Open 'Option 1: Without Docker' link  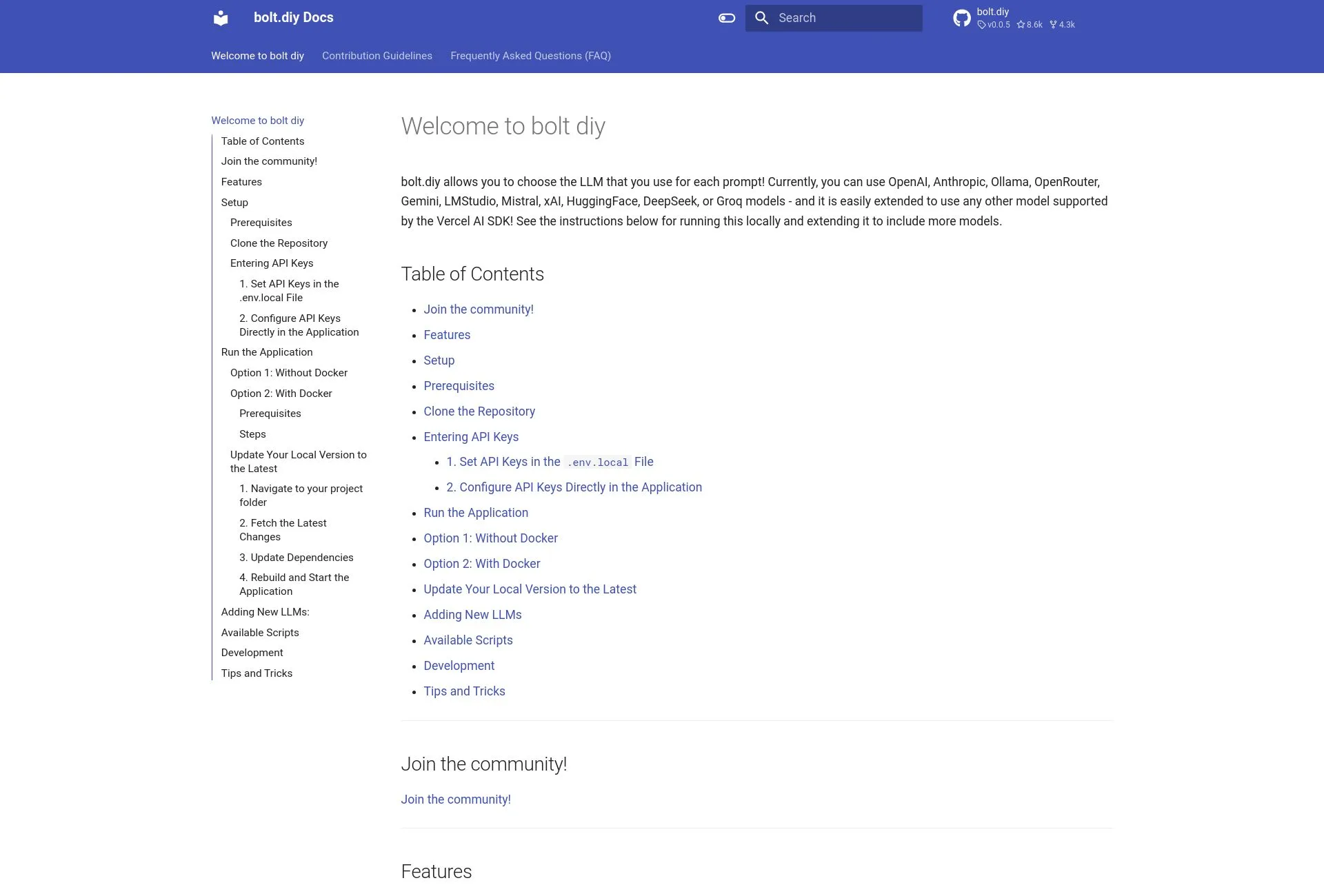tap(490, 538)
